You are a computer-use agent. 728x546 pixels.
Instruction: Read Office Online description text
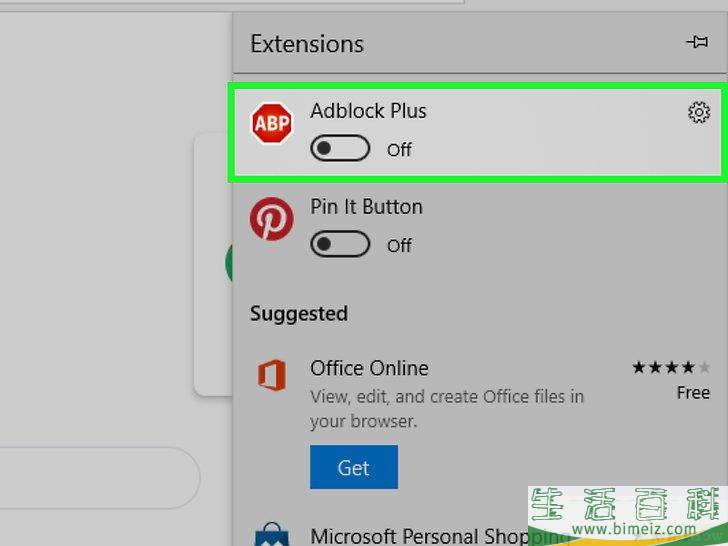[x=447, y=409]
